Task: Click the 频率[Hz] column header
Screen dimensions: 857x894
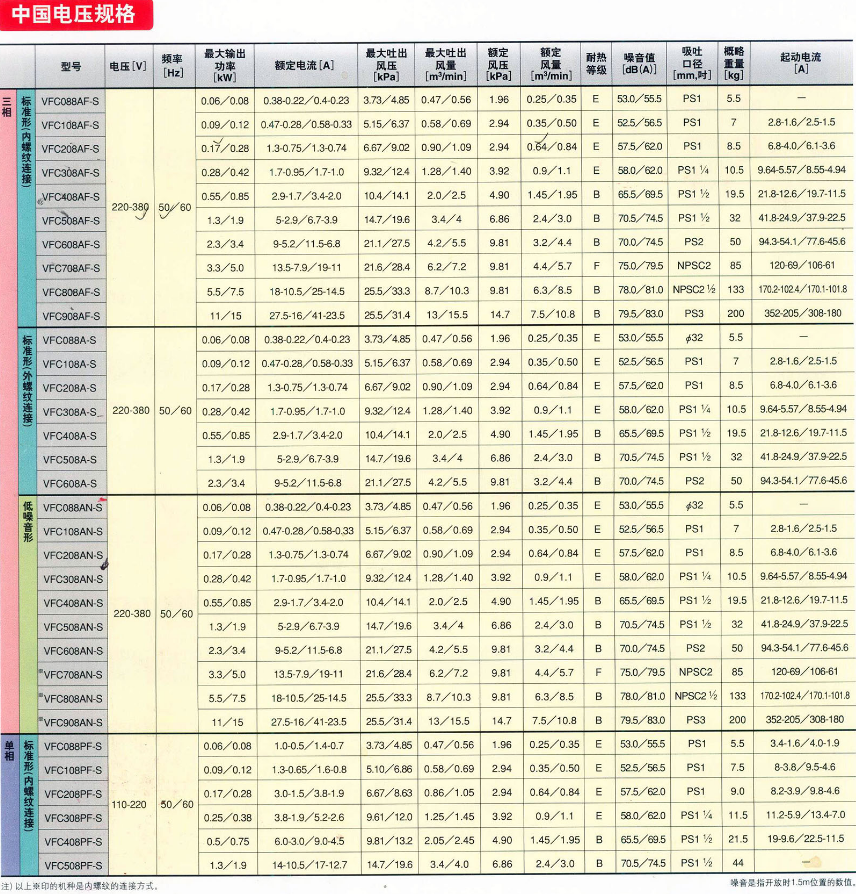Action: [174, 66]
